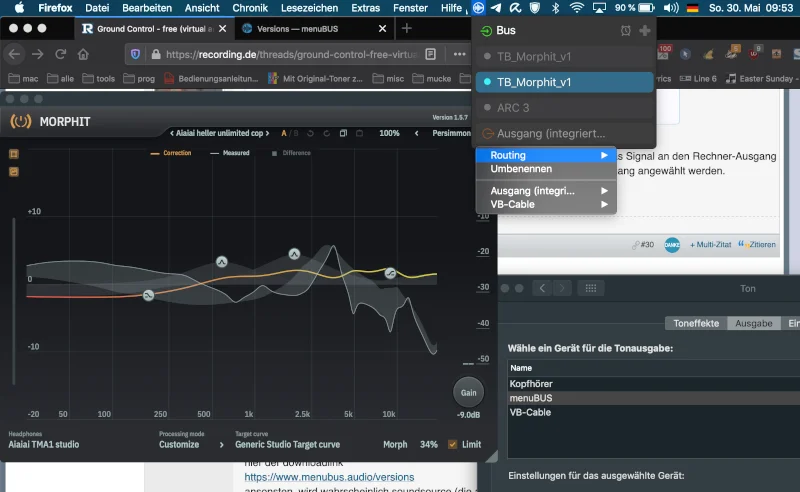800x492 pixels.
Task: Open Processing mode Customize arrow
Action: (221, 445)
